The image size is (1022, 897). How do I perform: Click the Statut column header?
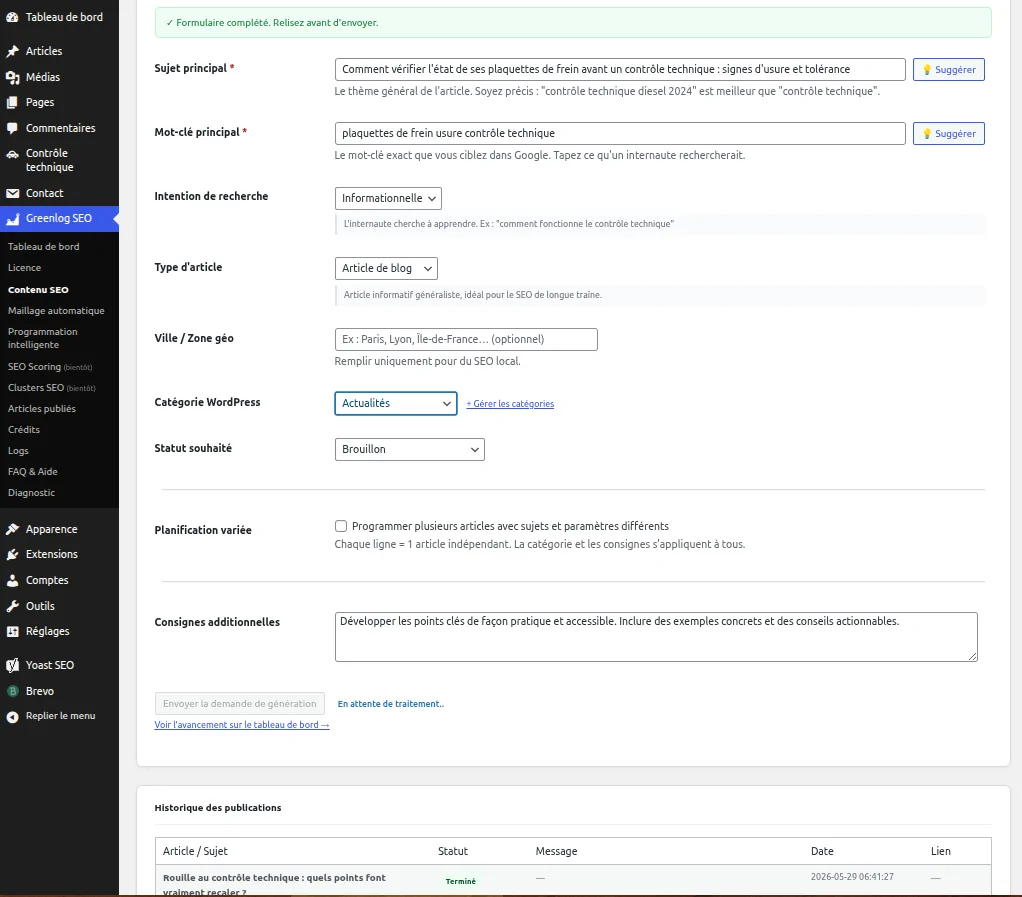[453, 851]
